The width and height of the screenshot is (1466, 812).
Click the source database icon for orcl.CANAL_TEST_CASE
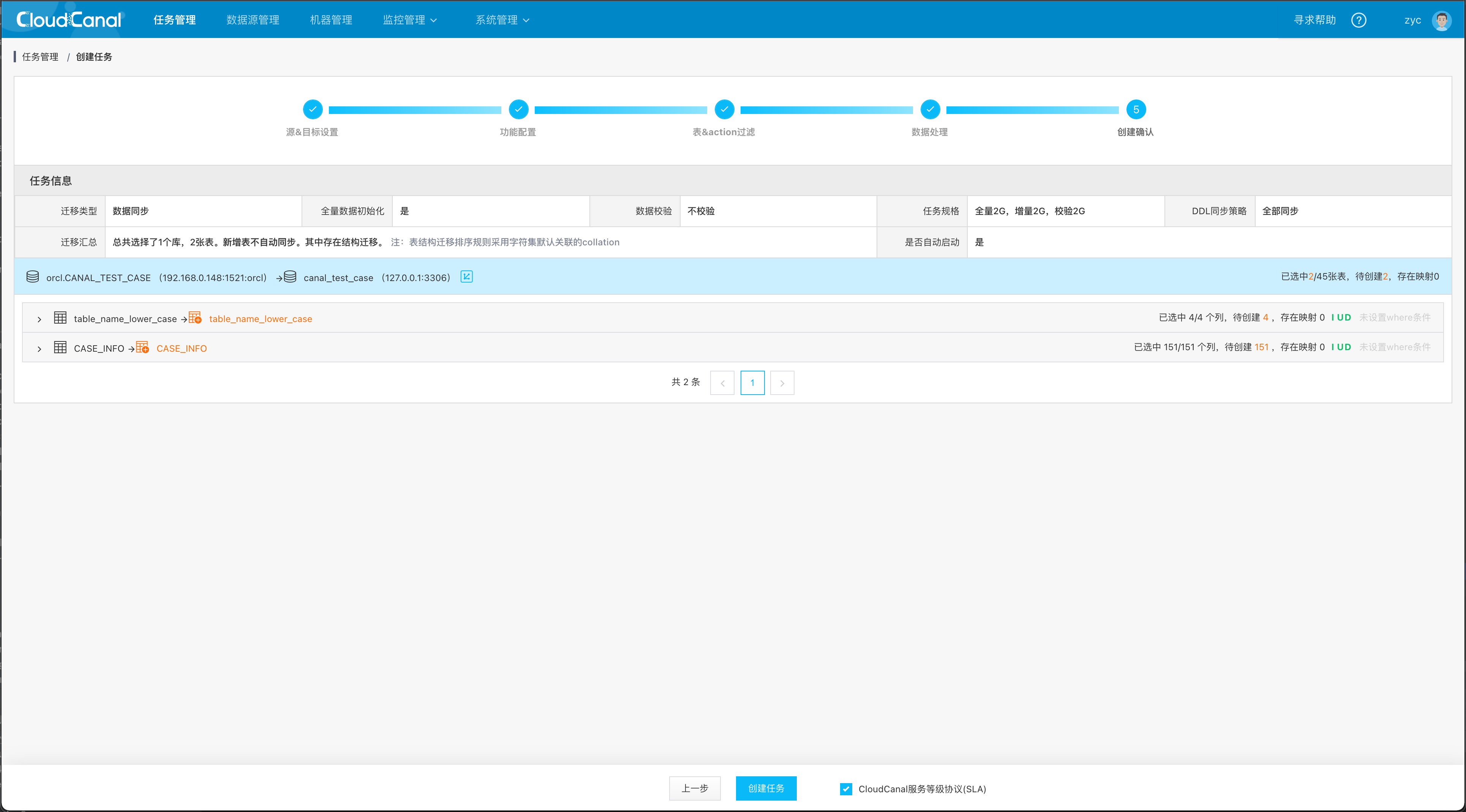tap(32, 277)
